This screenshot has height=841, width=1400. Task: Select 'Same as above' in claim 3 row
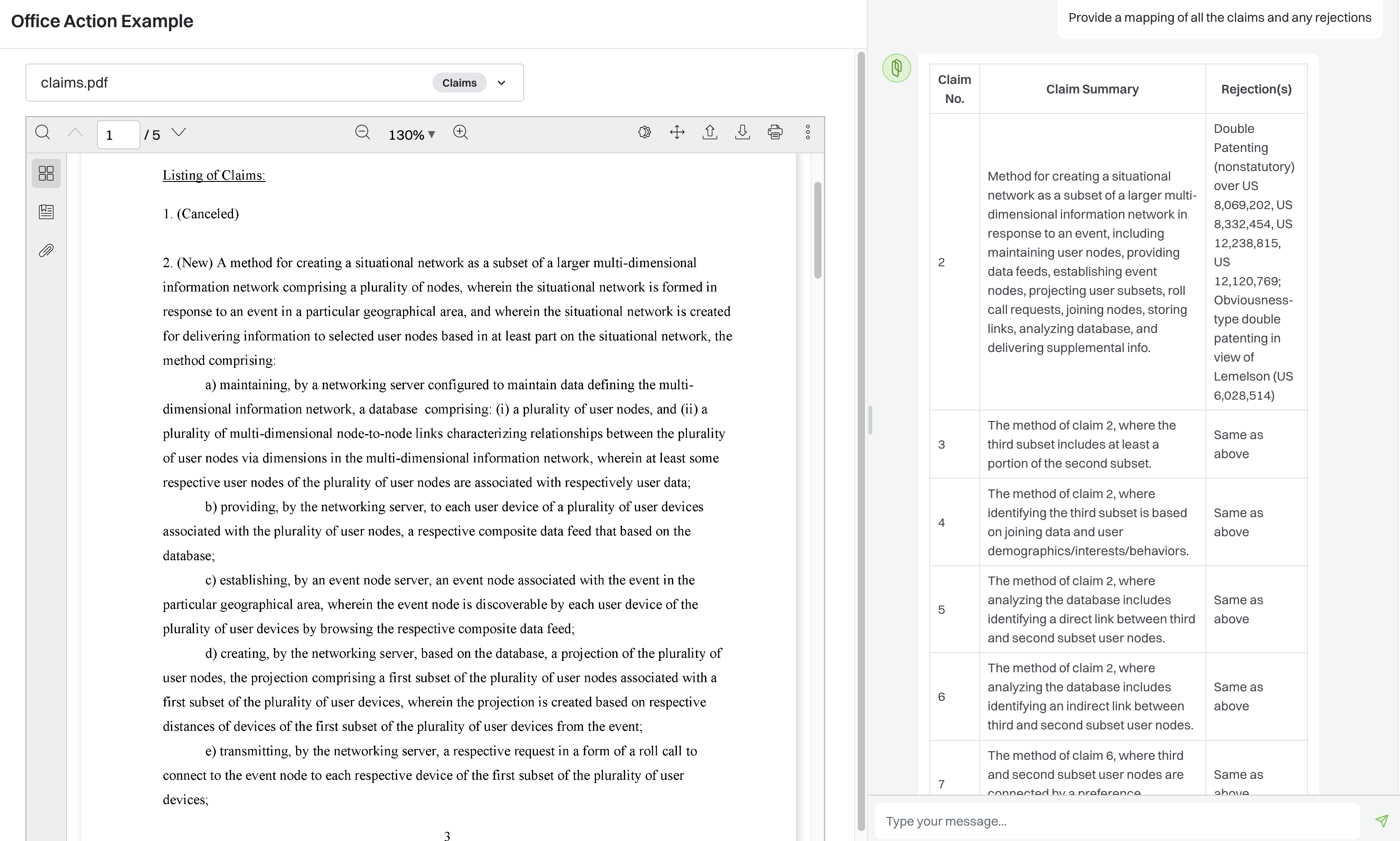click(x=1239, y=444)
